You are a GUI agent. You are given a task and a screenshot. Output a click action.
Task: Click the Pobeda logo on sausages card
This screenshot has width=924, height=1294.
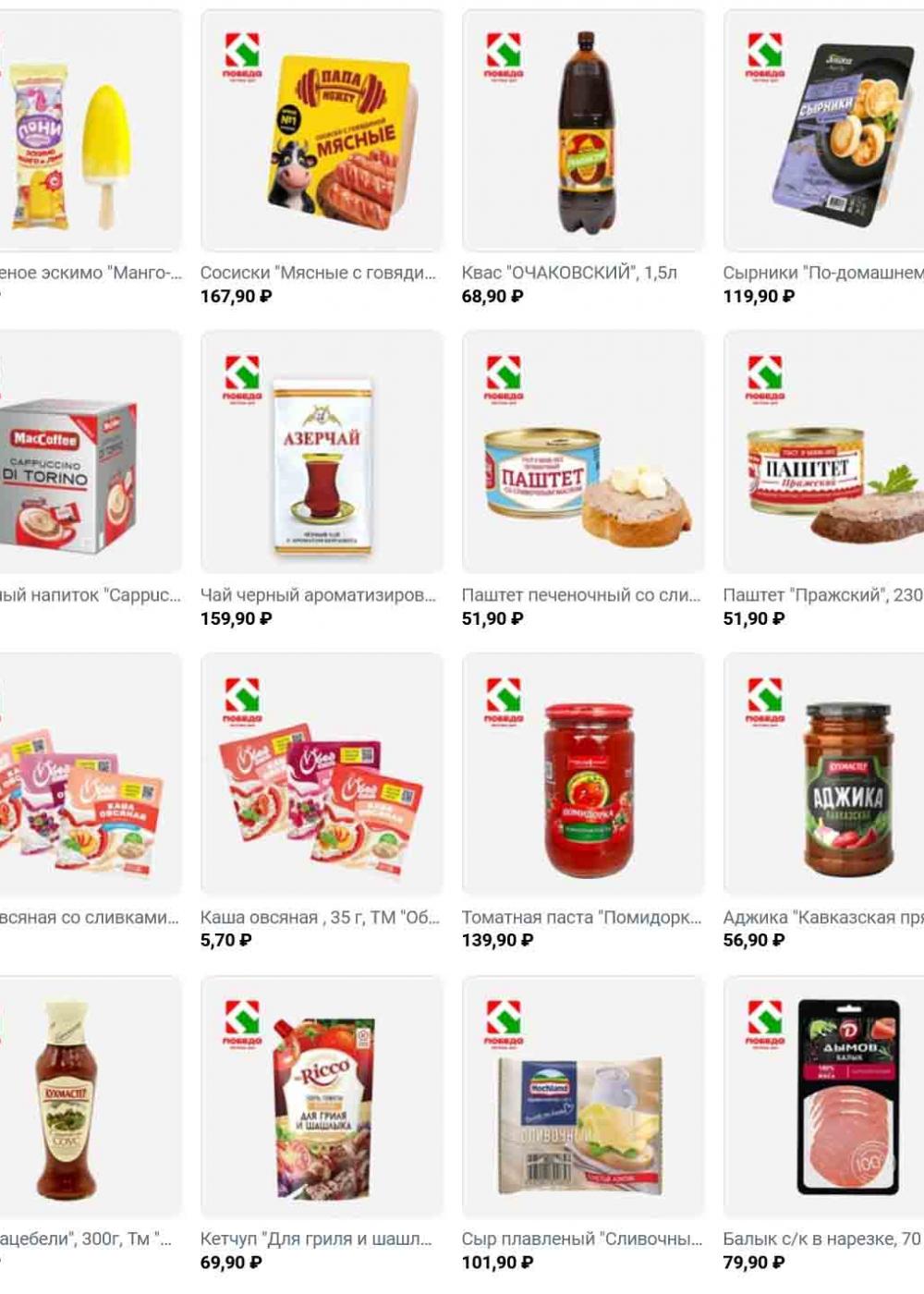tap(242, 55)
